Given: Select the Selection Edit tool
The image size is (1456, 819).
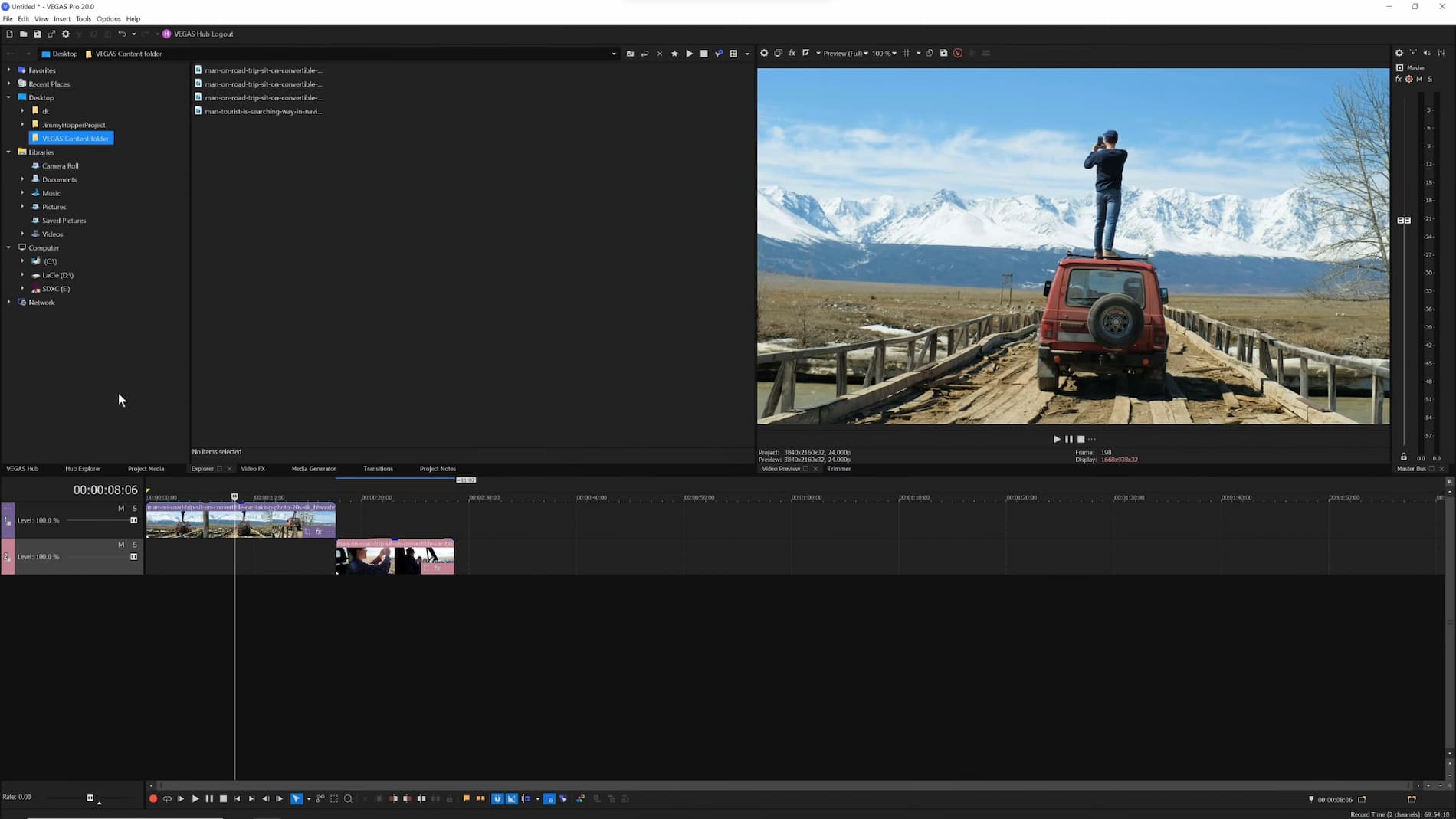Looking at the screenshot, I should point(334,798).
